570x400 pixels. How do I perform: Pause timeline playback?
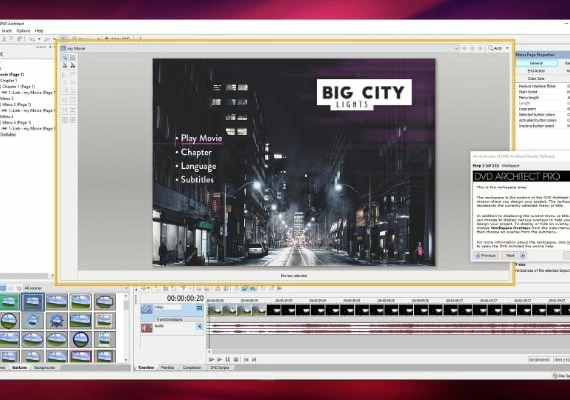(228, 360)
